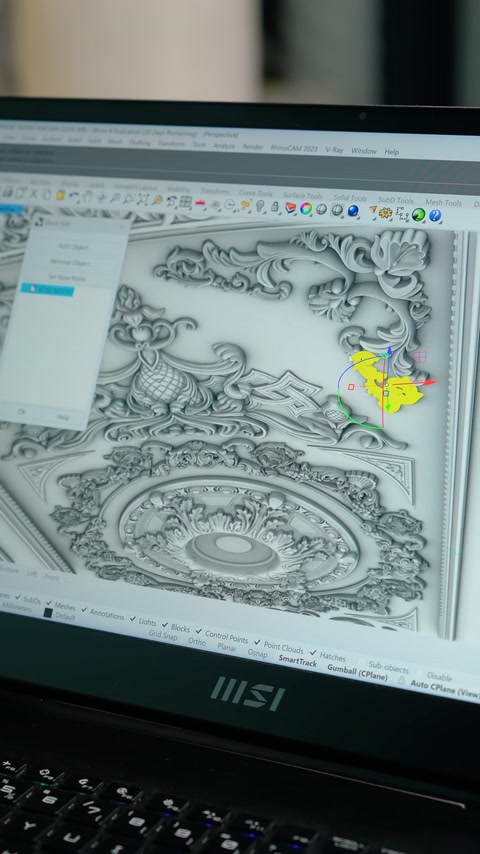This screenshot has height=854, width=480.
Task: Select the highlighted block in dialog list
Action: 47,290
